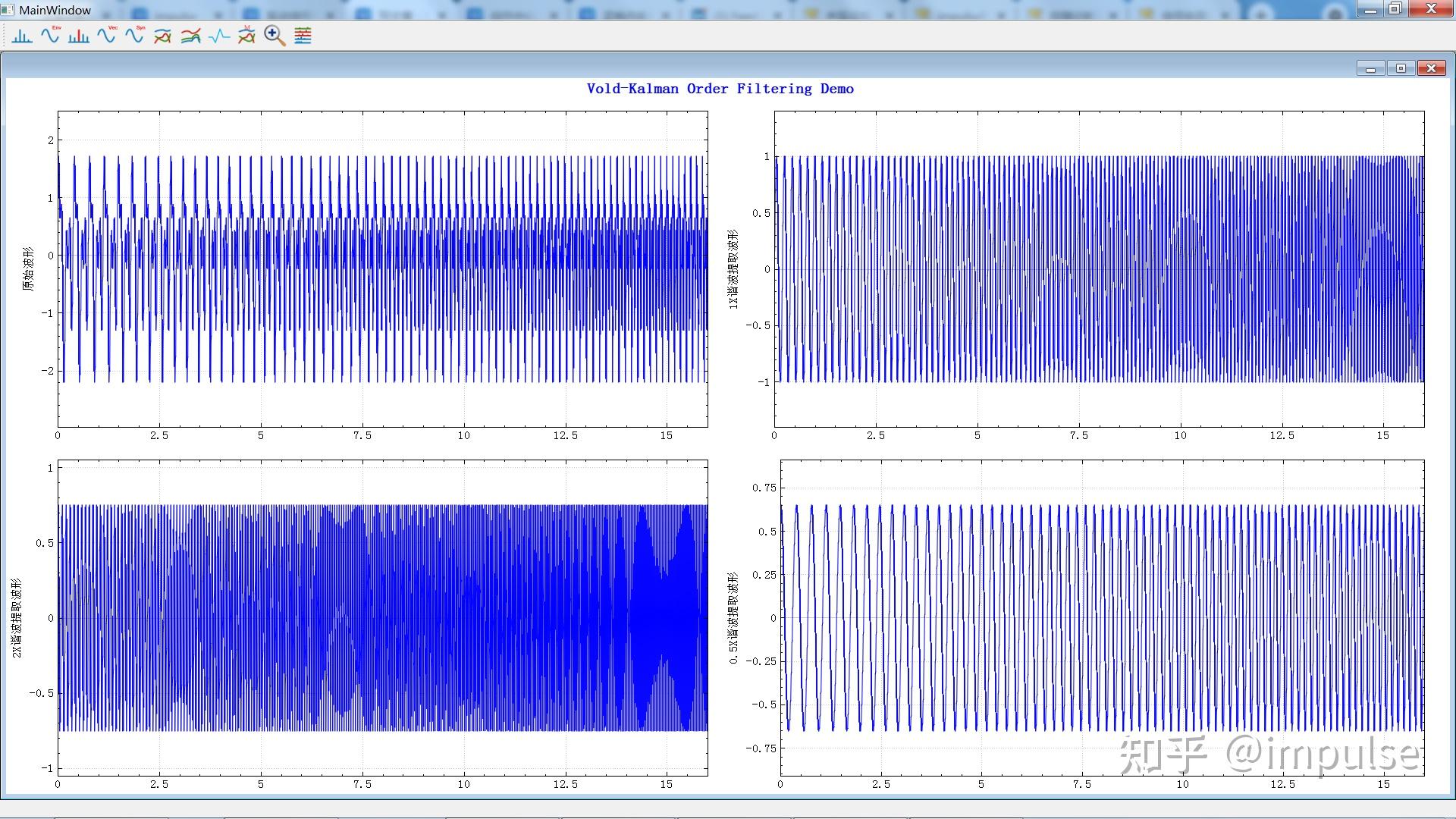This screenshot has width=1456, height=819.
Task: Click the 原始波形 axis label
Action: (28, 269)
